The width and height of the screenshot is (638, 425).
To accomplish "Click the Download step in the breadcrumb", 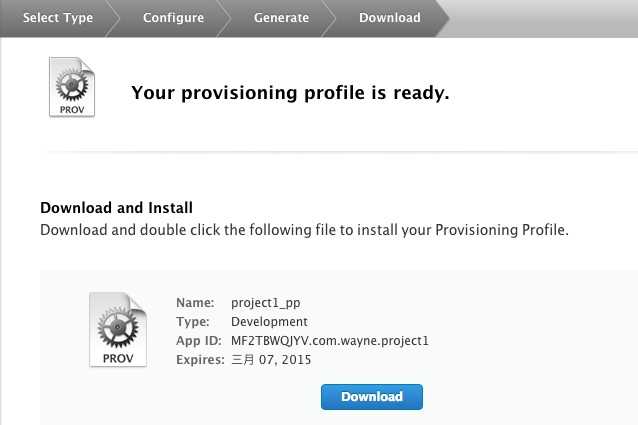I will click(389, 18).
